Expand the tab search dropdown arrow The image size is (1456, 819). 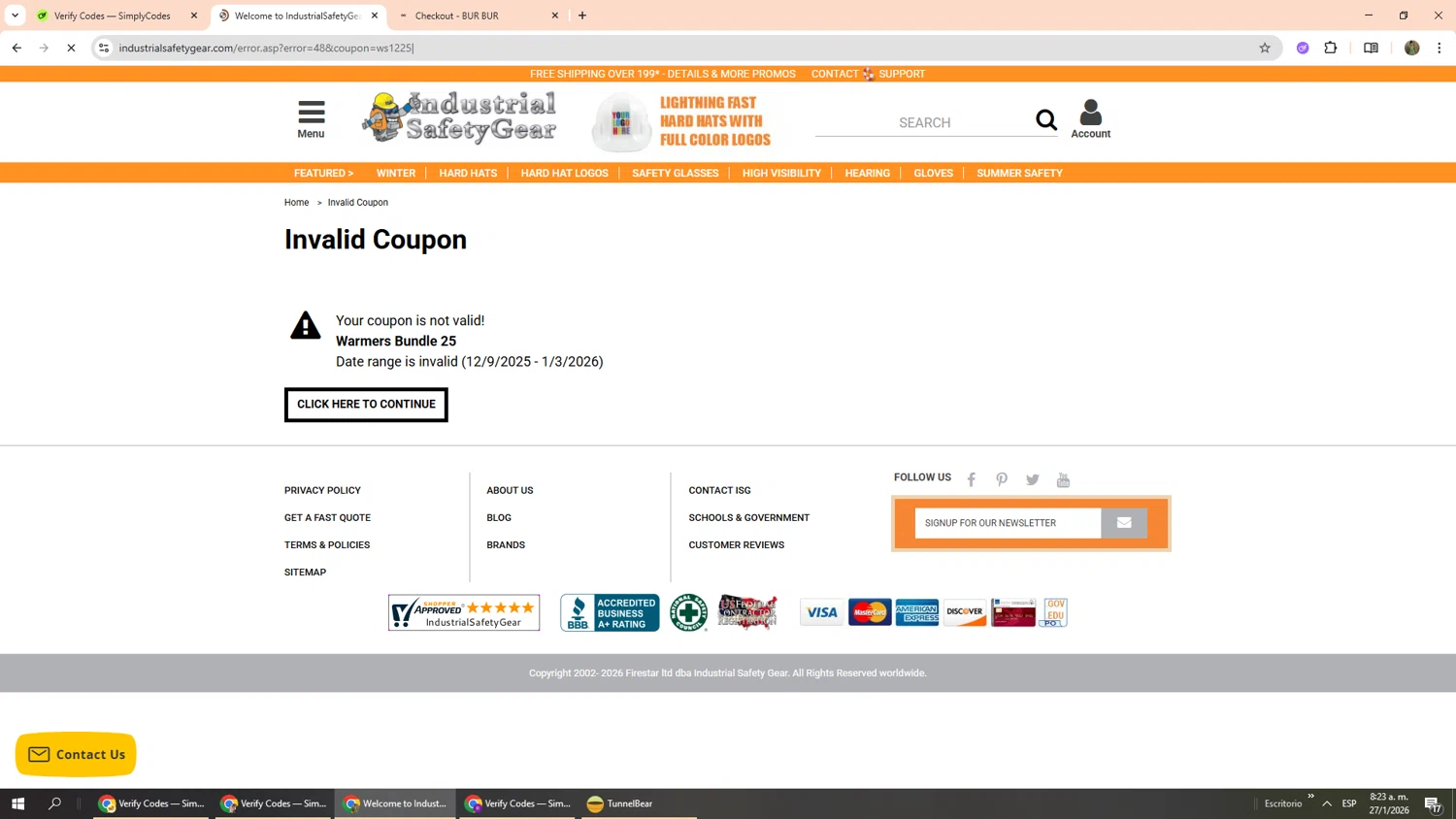tap(15, 16)
